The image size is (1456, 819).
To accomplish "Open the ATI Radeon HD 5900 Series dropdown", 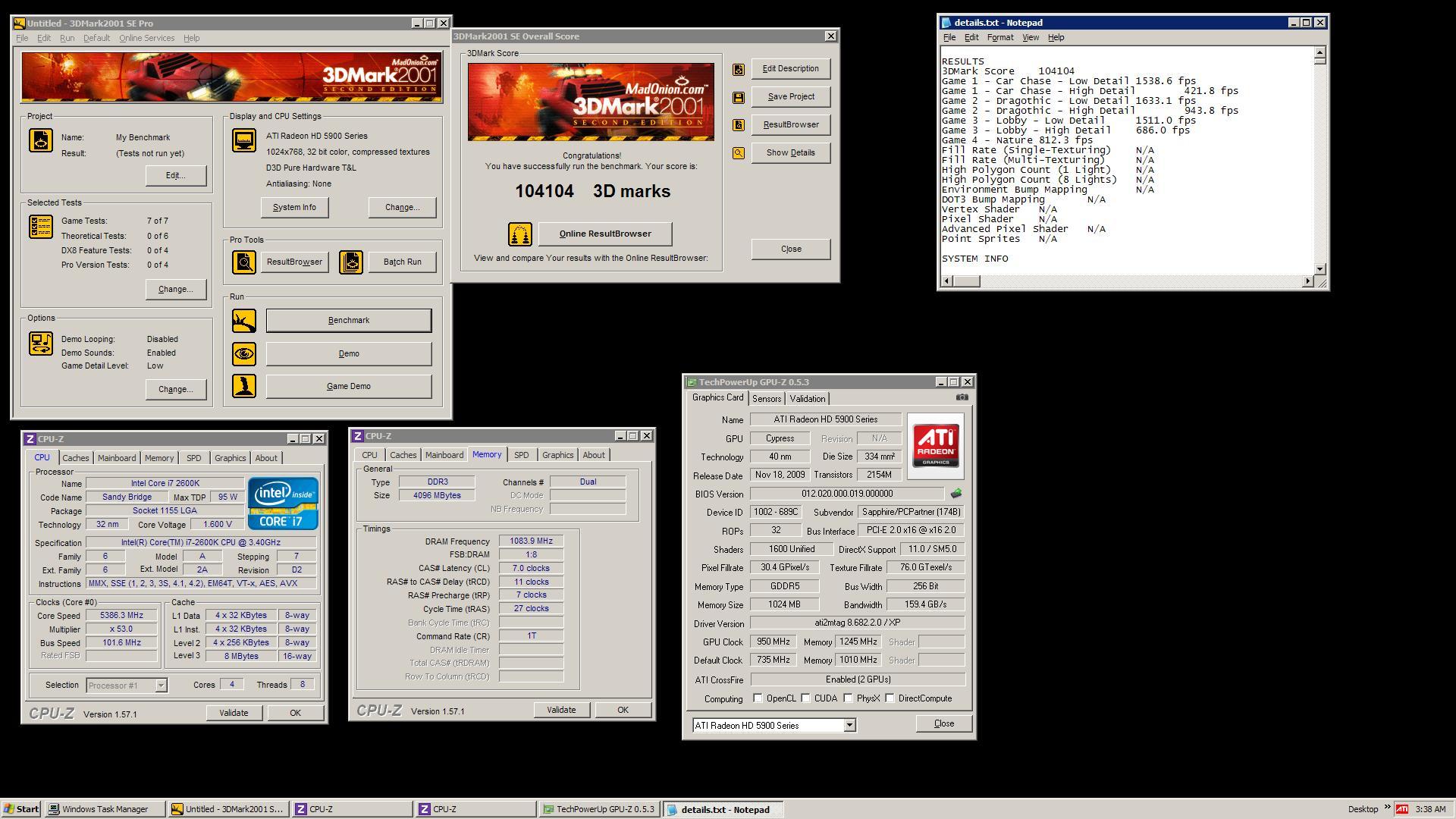I will pos(849,726).
